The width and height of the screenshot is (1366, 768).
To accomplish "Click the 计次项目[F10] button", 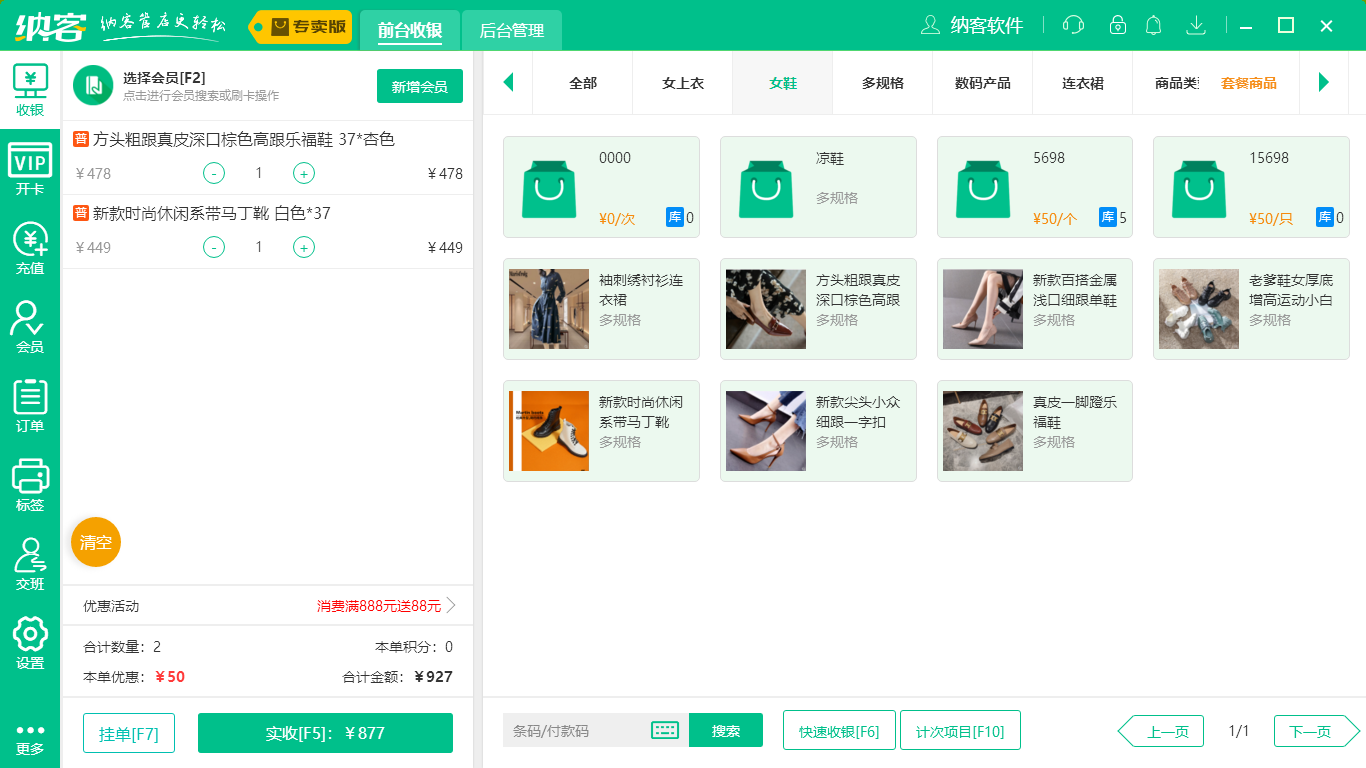I will coord(960,730).
